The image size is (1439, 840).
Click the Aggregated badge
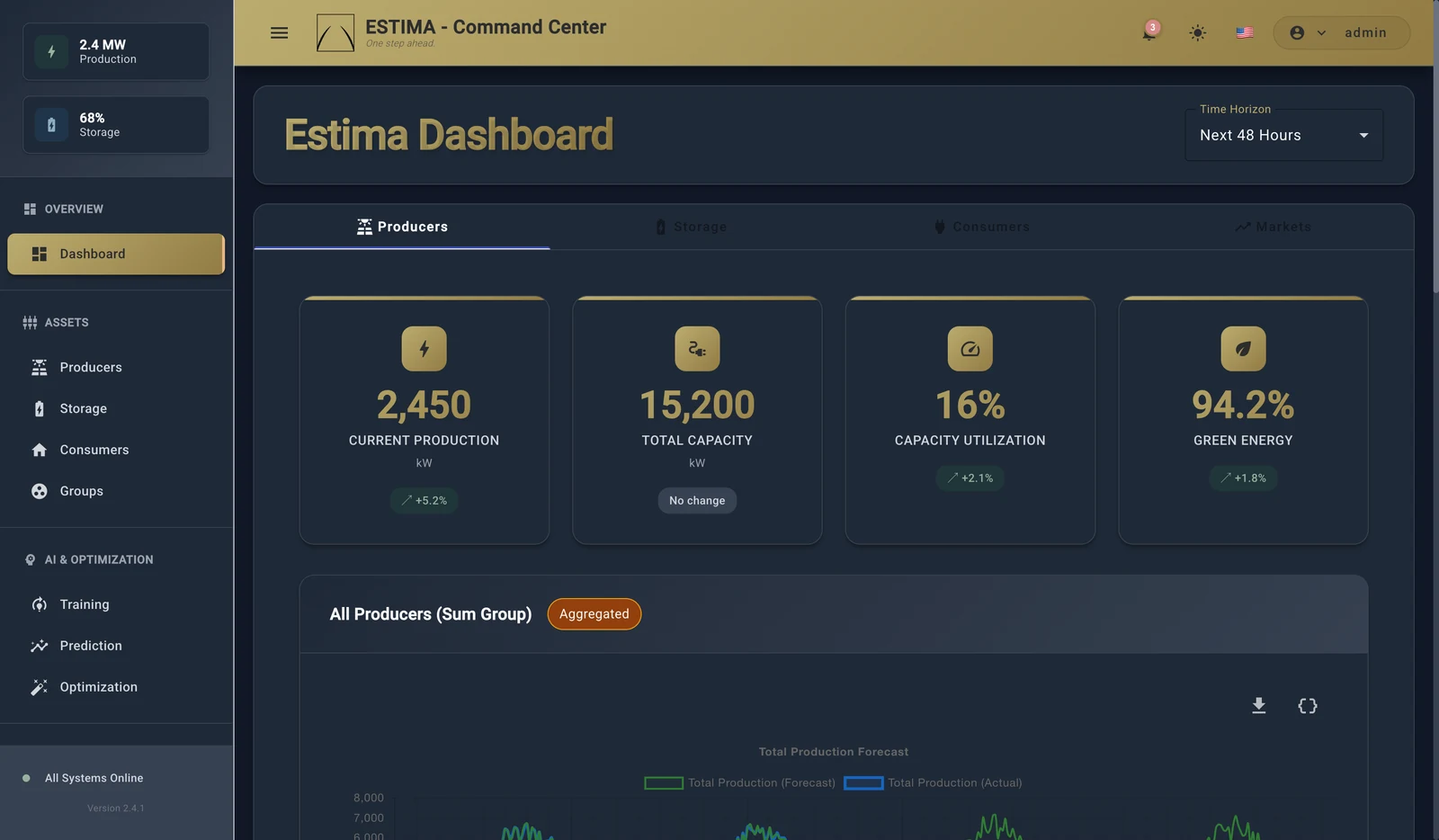pos(594,614)
